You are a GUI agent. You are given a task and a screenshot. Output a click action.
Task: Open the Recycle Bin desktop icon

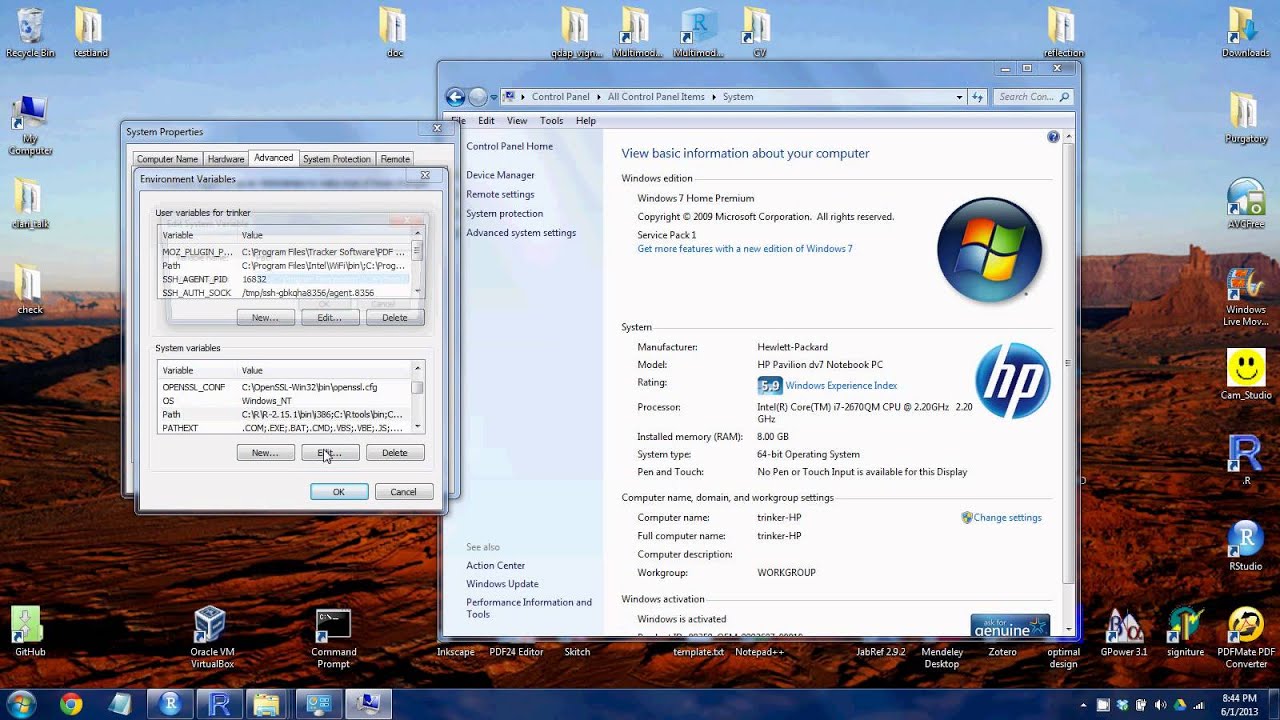(x=30, y=32)
